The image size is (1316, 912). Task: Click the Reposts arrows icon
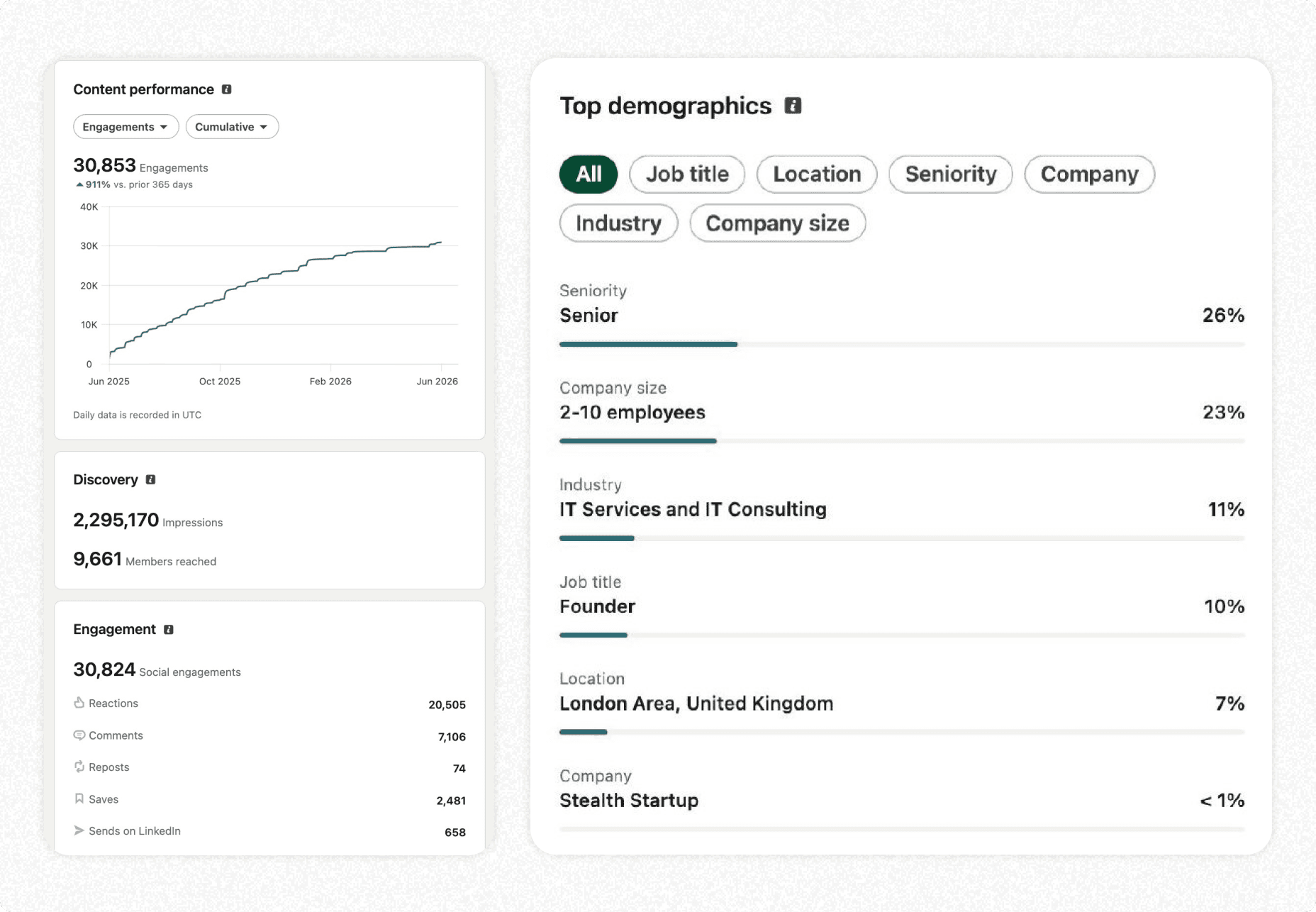coord(79,767)
